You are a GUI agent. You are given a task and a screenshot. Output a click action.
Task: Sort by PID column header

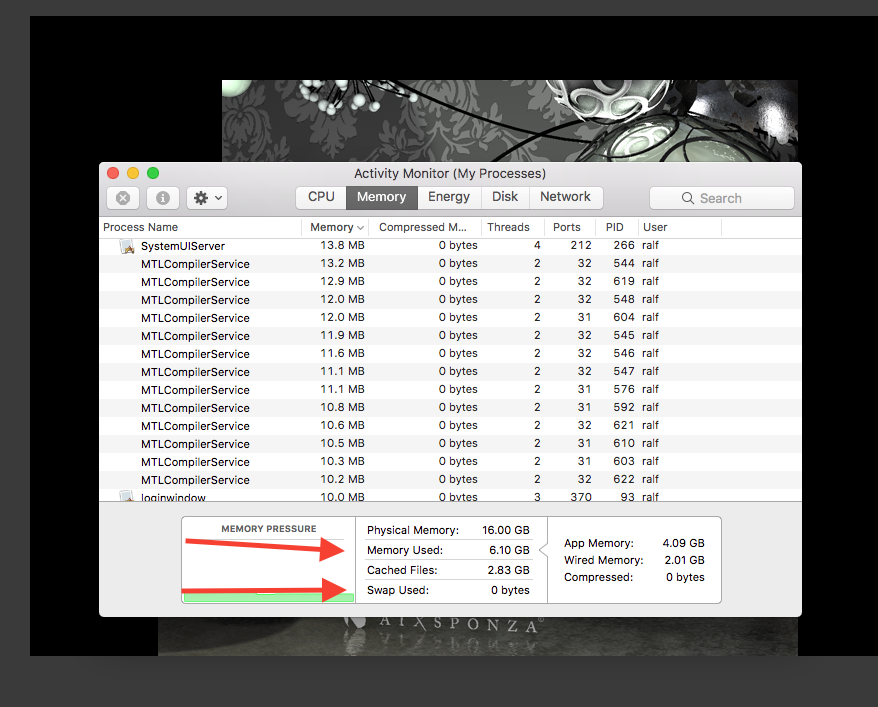[616, 227]
